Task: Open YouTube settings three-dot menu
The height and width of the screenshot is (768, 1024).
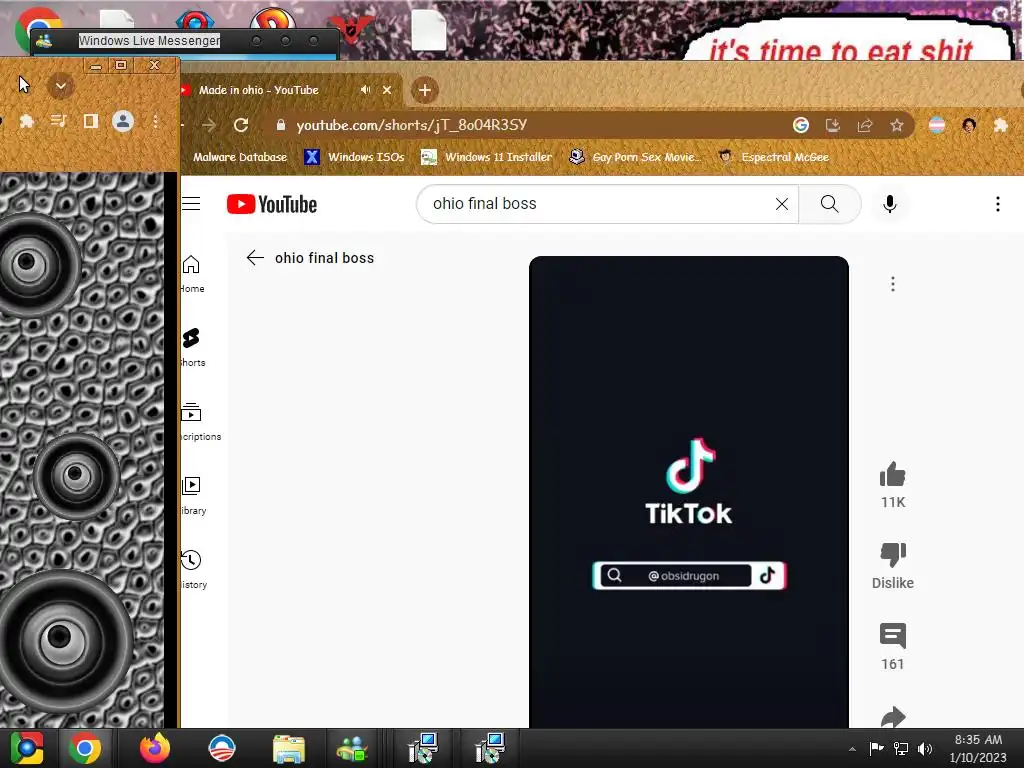Action: tap(997, 204)
